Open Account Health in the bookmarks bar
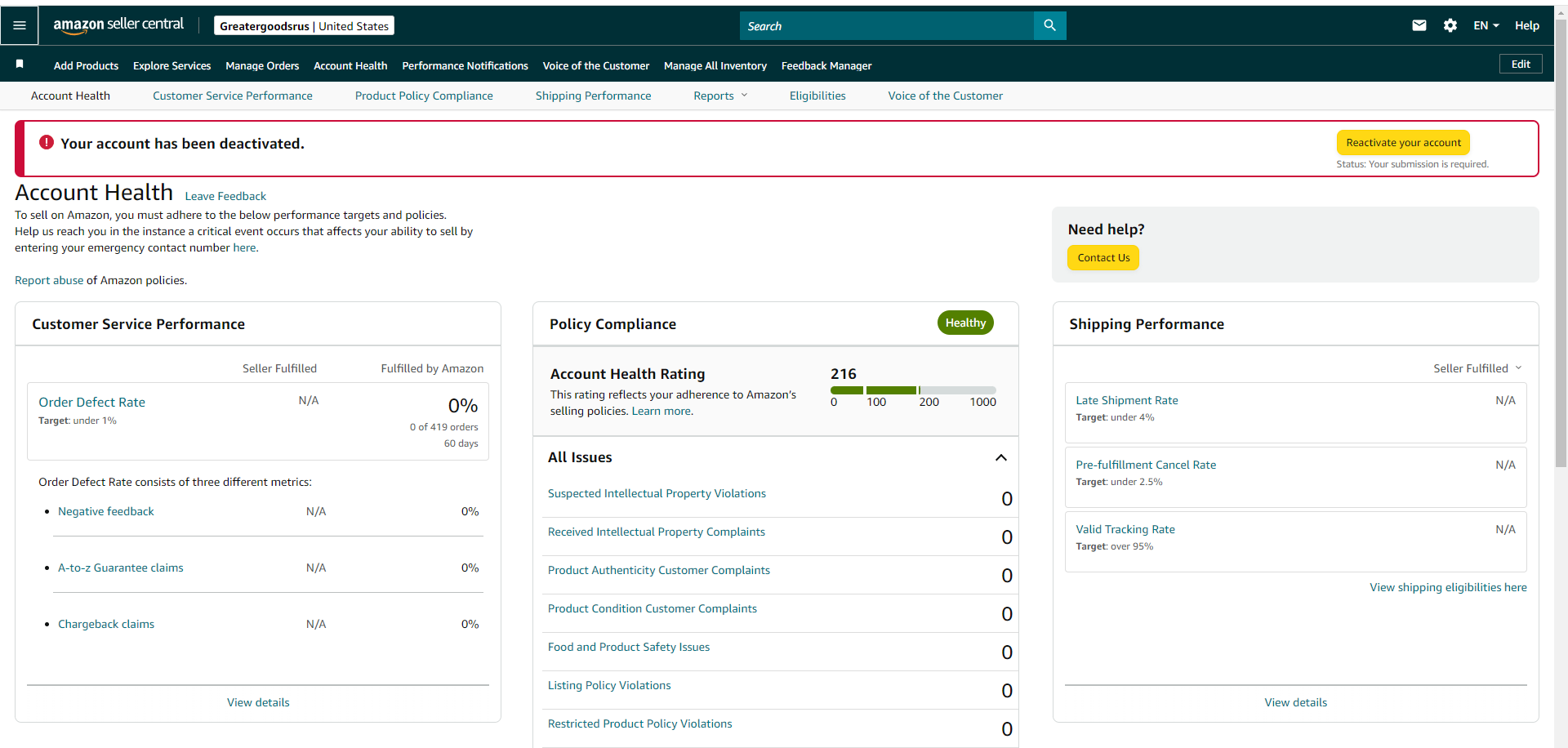The image size is (1568, 748). point(350,65)
